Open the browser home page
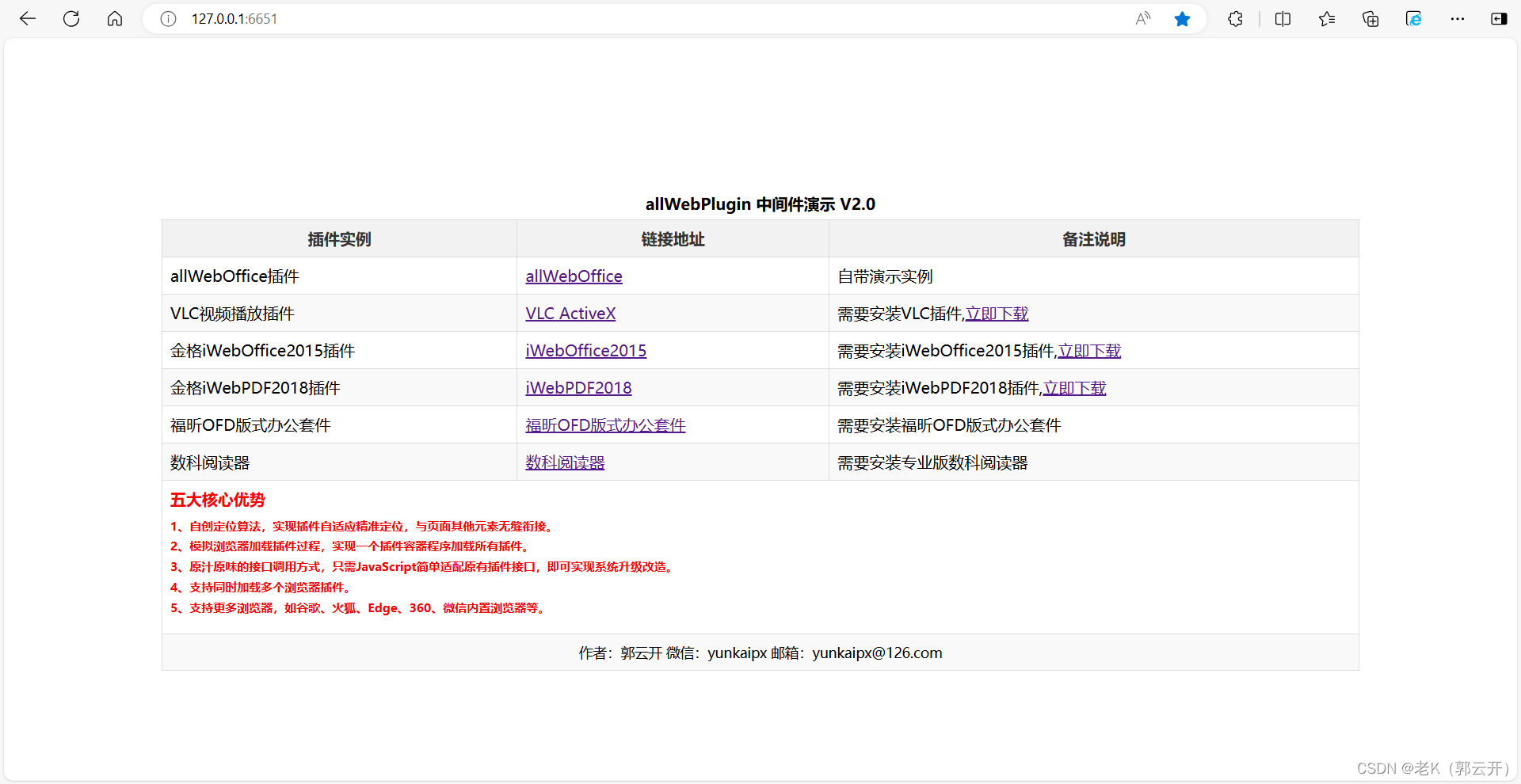 115,18
